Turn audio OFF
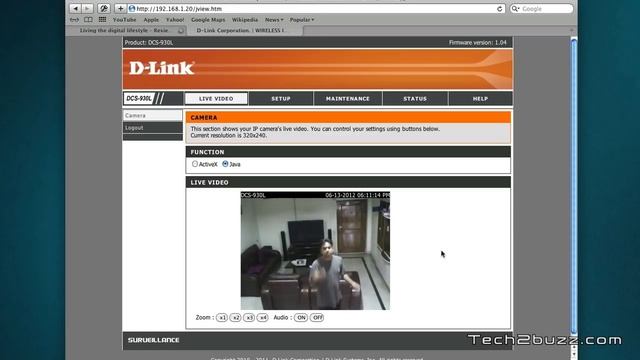This screenshot has width=640, height=360. (317, 318)
